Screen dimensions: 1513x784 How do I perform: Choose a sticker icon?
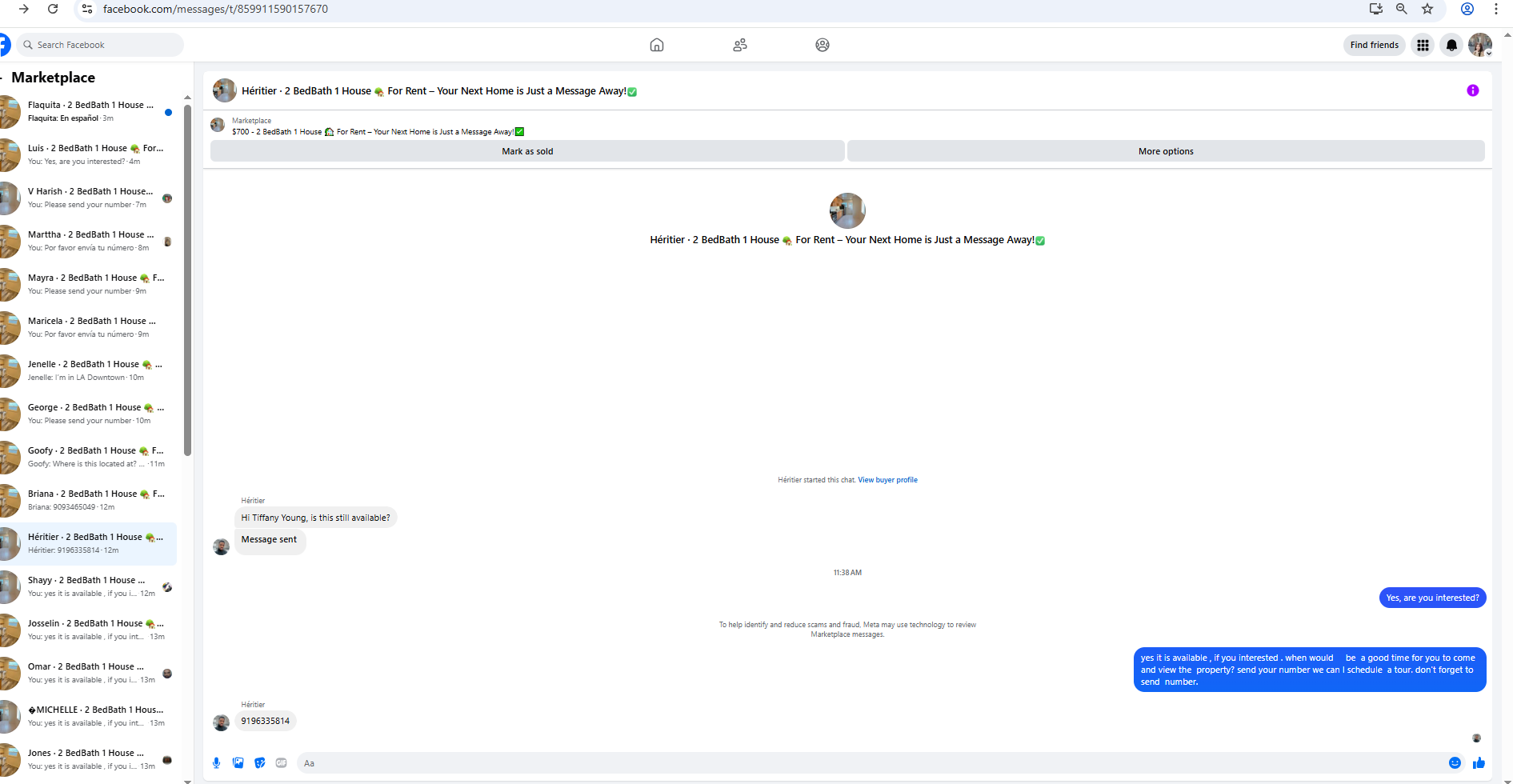tap(259, 763)
